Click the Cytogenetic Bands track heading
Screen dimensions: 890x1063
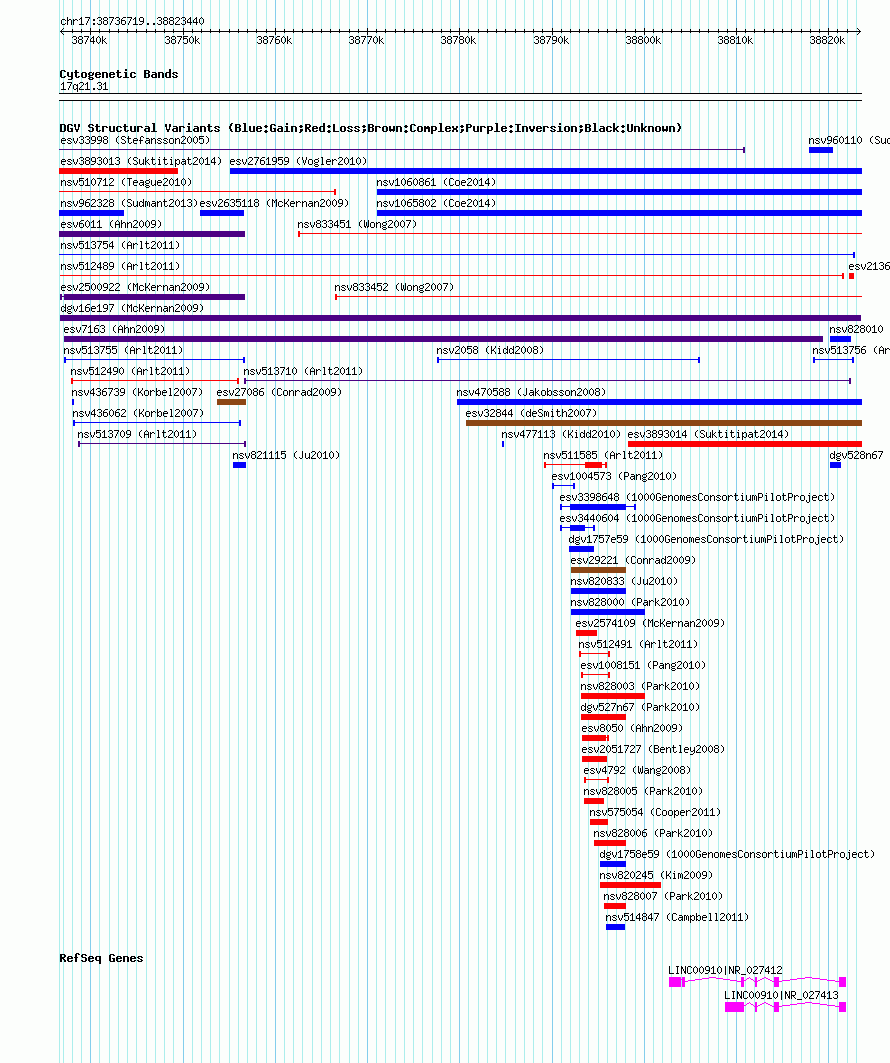(119, 75)
